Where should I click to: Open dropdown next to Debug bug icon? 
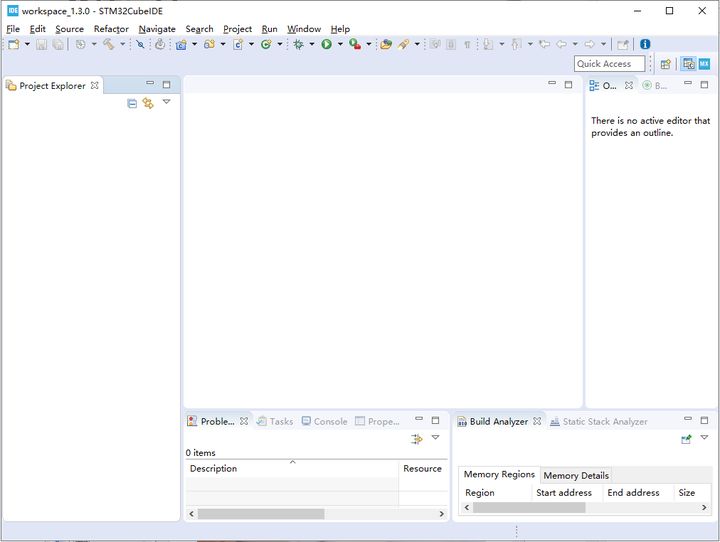pyautogui.click(x=312, y=44)
